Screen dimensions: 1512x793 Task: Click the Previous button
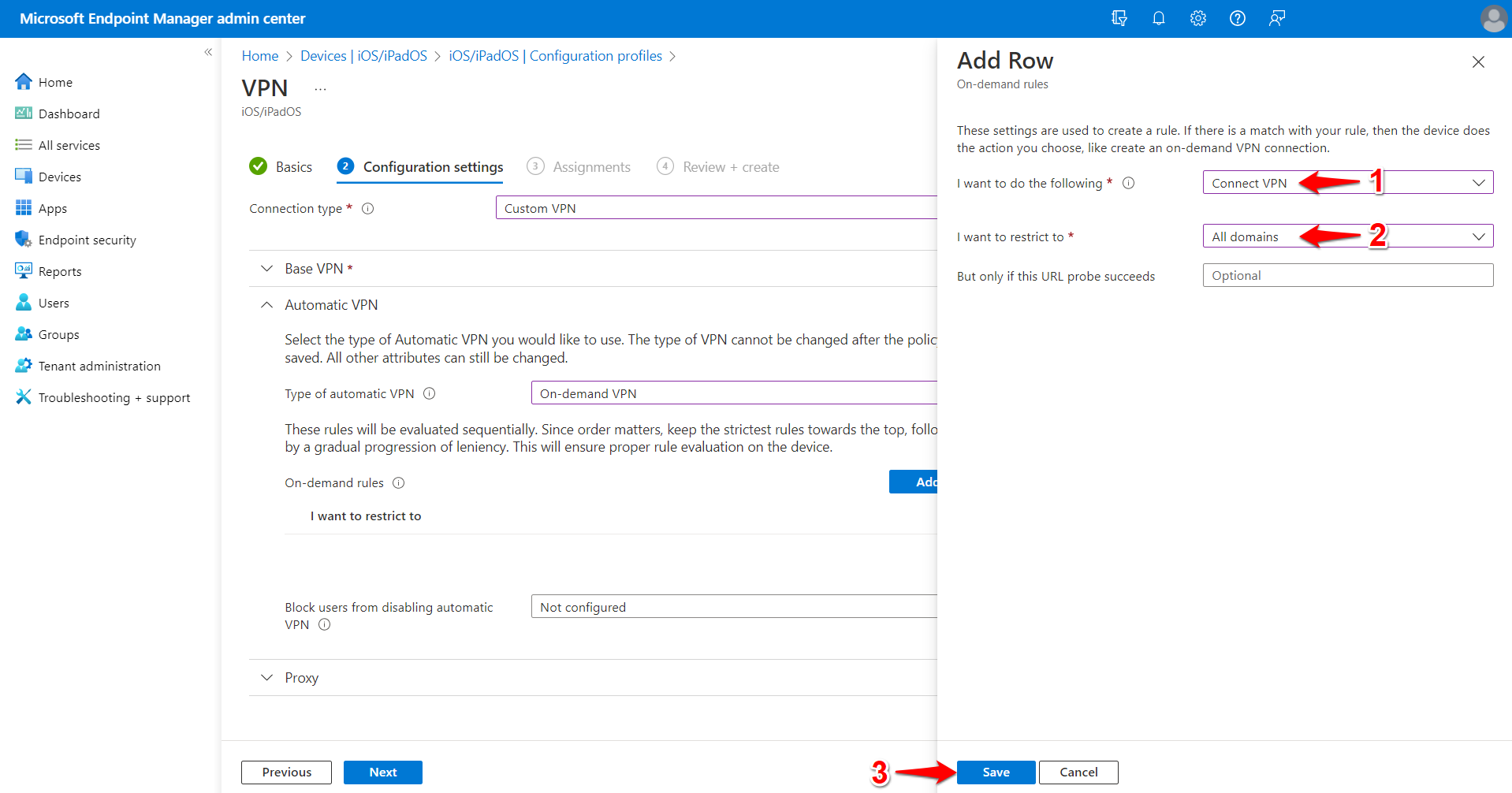[286, 773]
